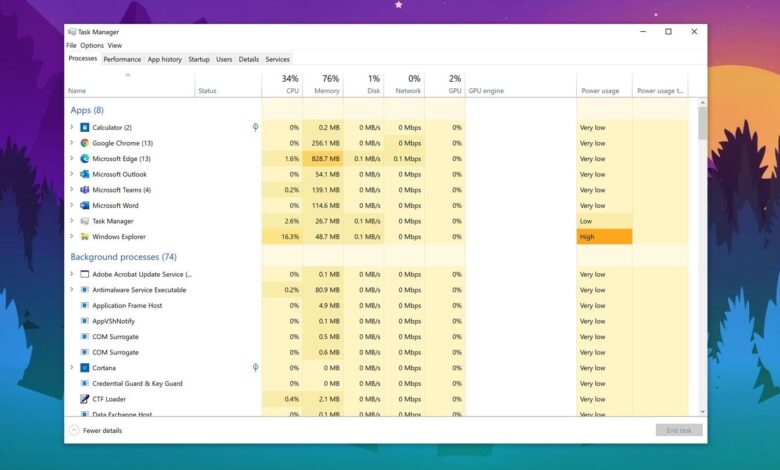The height and width of the screenshot is (470, 780).
Task: Click the Cortana process icon
Action: coord(85,368)
